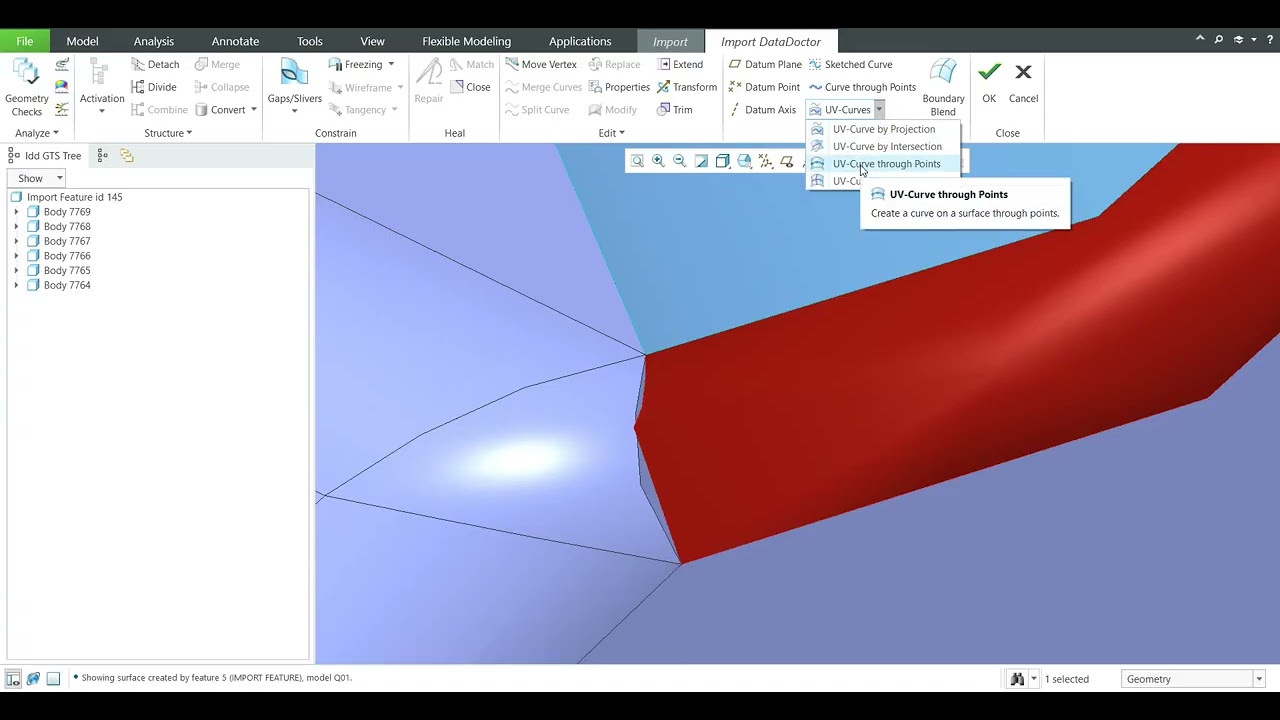Click the Zoom In viewport icon
1280x720 pixels.
tap(658, 161)
